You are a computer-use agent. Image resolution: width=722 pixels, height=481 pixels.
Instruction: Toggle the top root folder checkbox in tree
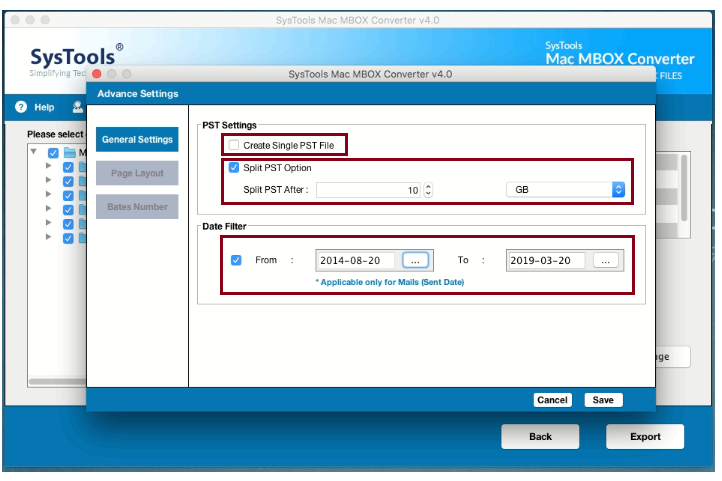[53, 153]
